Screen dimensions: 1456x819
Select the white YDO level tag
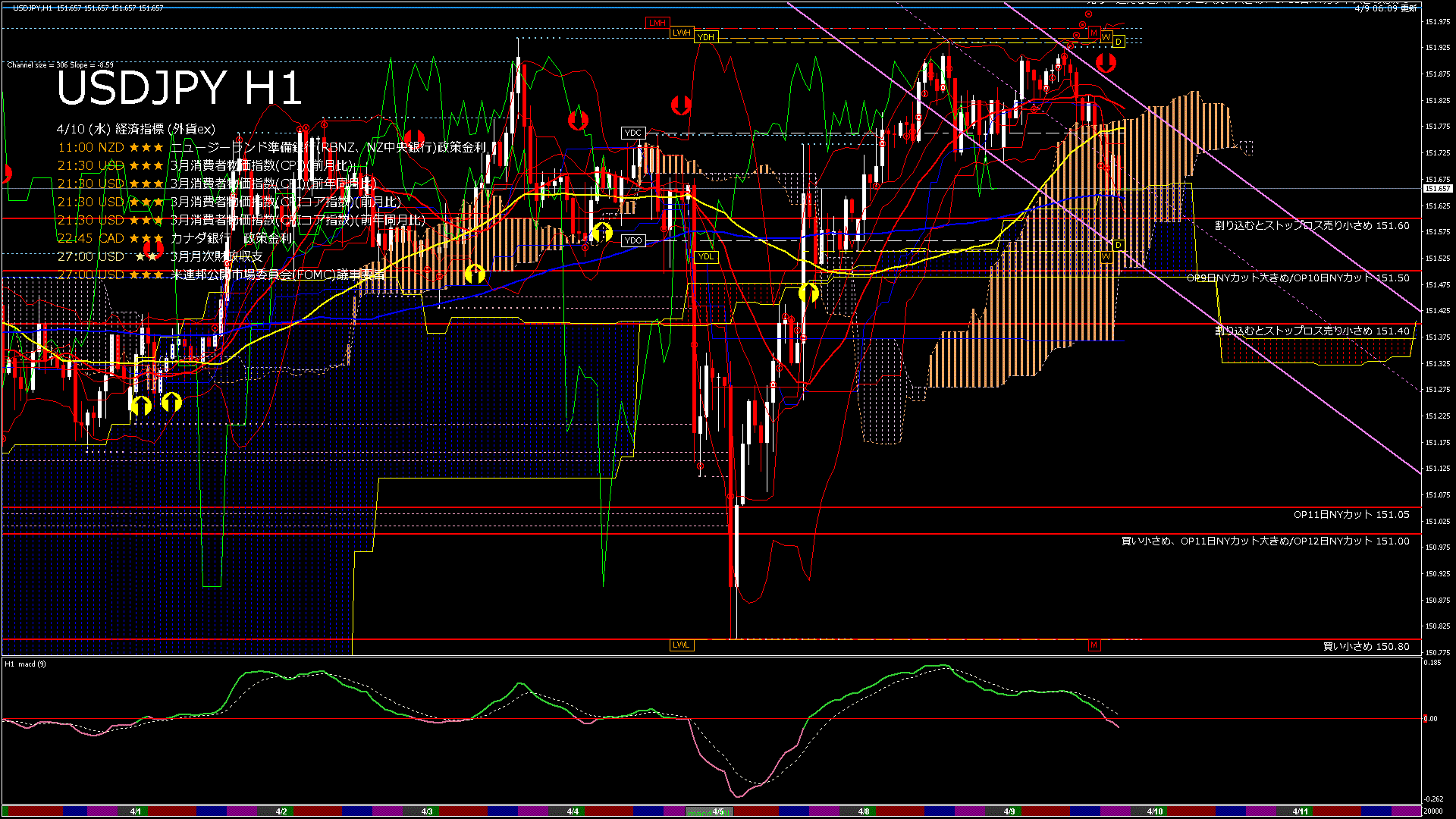[632, 240]
